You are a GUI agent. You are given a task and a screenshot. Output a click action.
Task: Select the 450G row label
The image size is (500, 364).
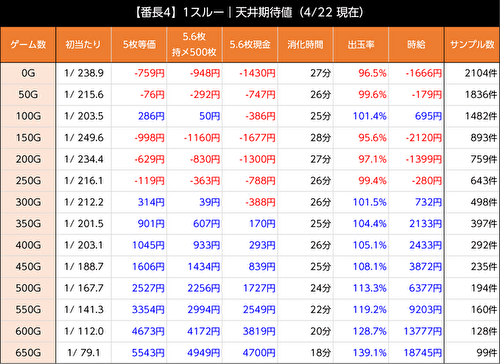click(28, 267)
